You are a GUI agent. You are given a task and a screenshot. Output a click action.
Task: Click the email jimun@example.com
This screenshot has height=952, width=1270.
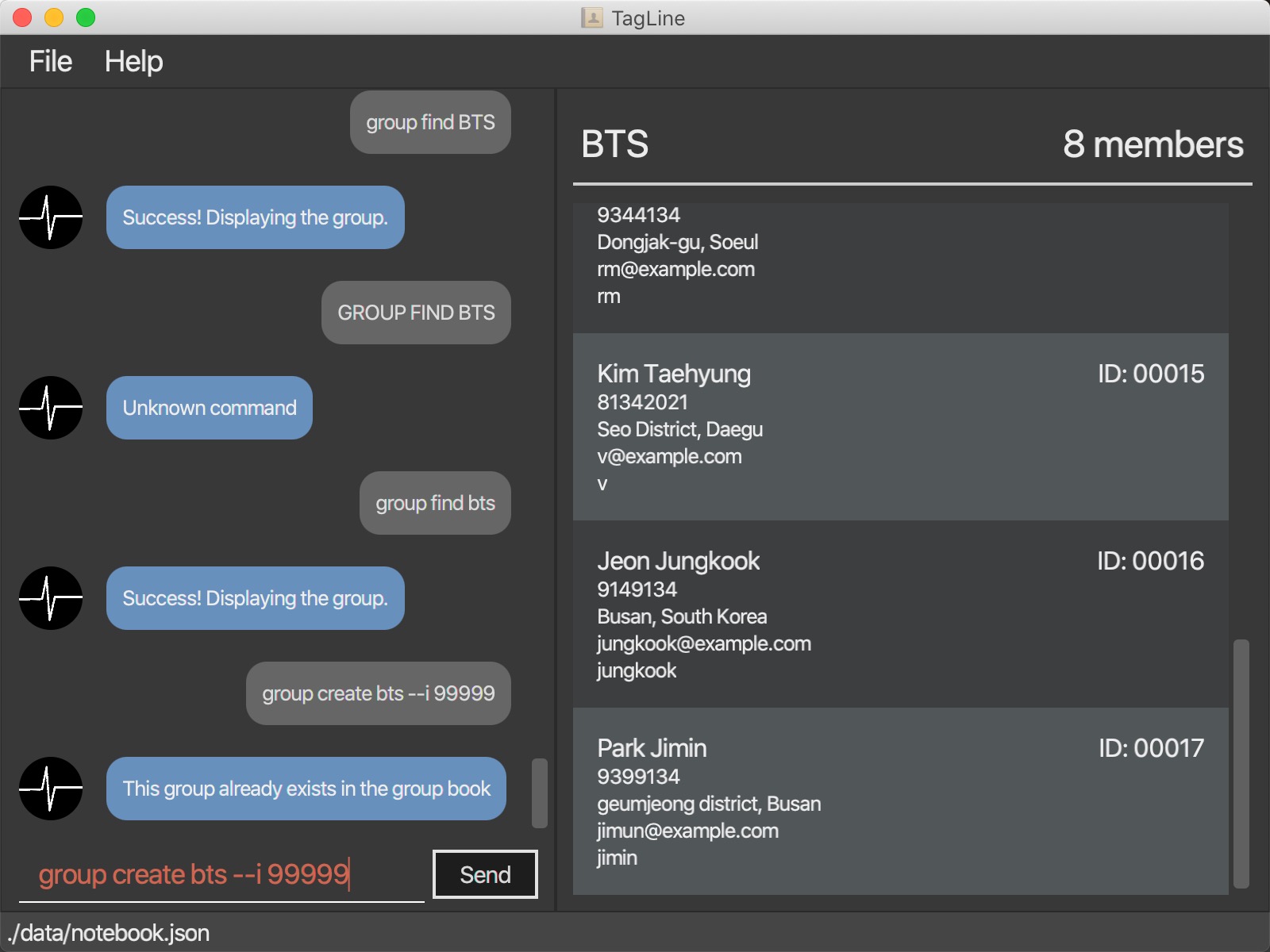[x=687, y=831]
